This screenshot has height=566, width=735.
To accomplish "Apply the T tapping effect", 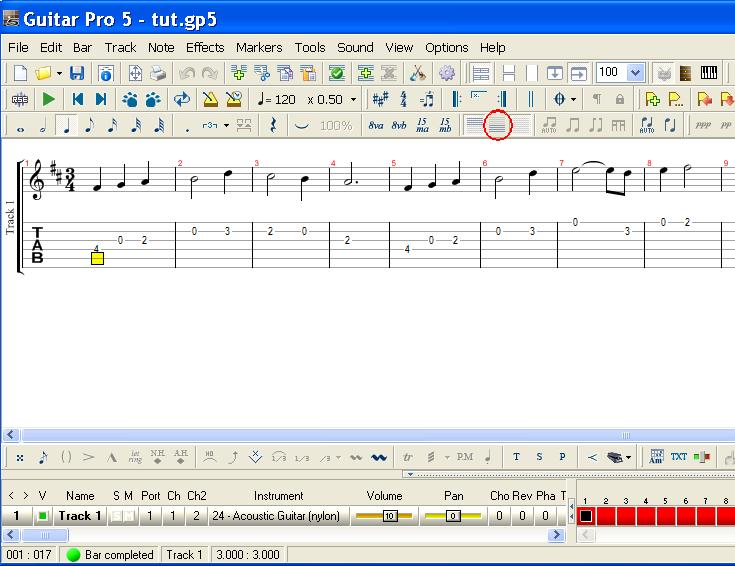I will (516, 457).
